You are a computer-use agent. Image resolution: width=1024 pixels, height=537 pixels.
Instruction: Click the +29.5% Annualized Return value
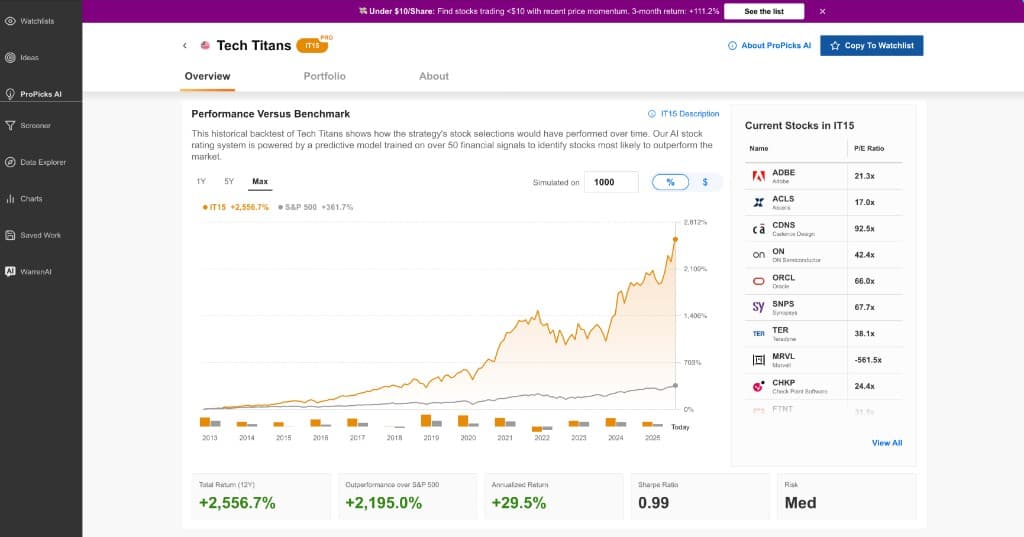(x=519, y=503)
